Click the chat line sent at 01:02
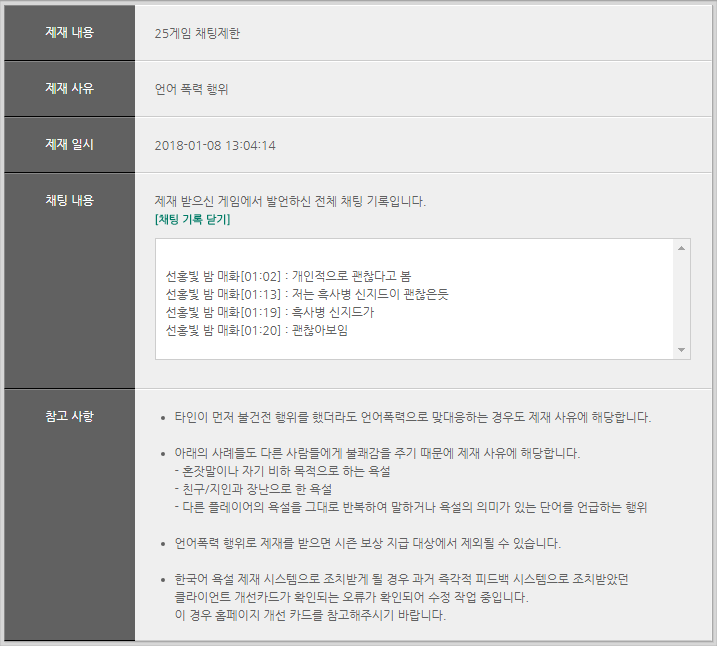 coord(288,274)
